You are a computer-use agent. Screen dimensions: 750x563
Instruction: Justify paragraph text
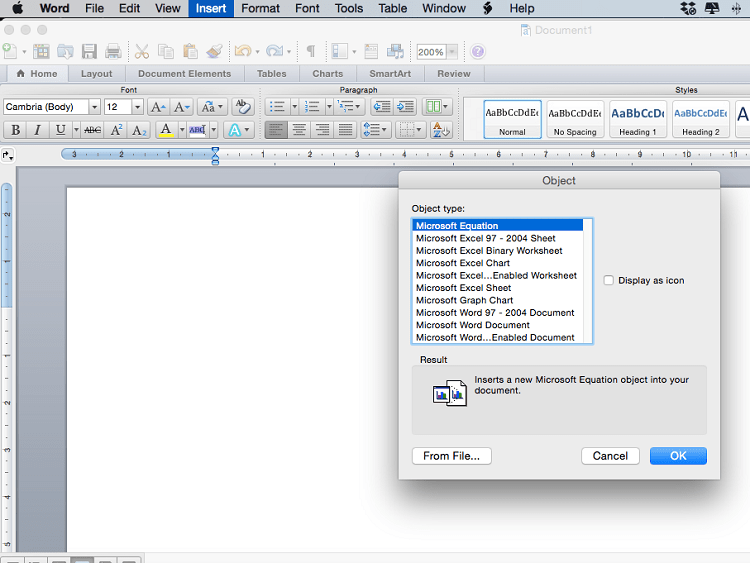345,130
